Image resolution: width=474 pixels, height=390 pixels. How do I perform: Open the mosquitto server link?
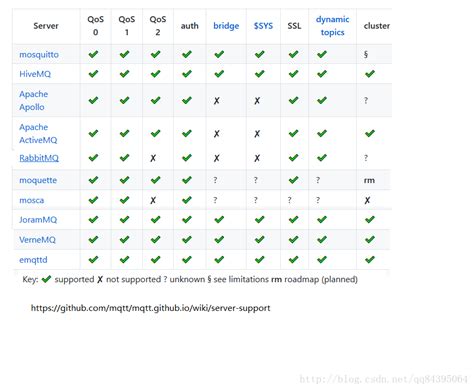pyautogui.click(x=39, y=55)
